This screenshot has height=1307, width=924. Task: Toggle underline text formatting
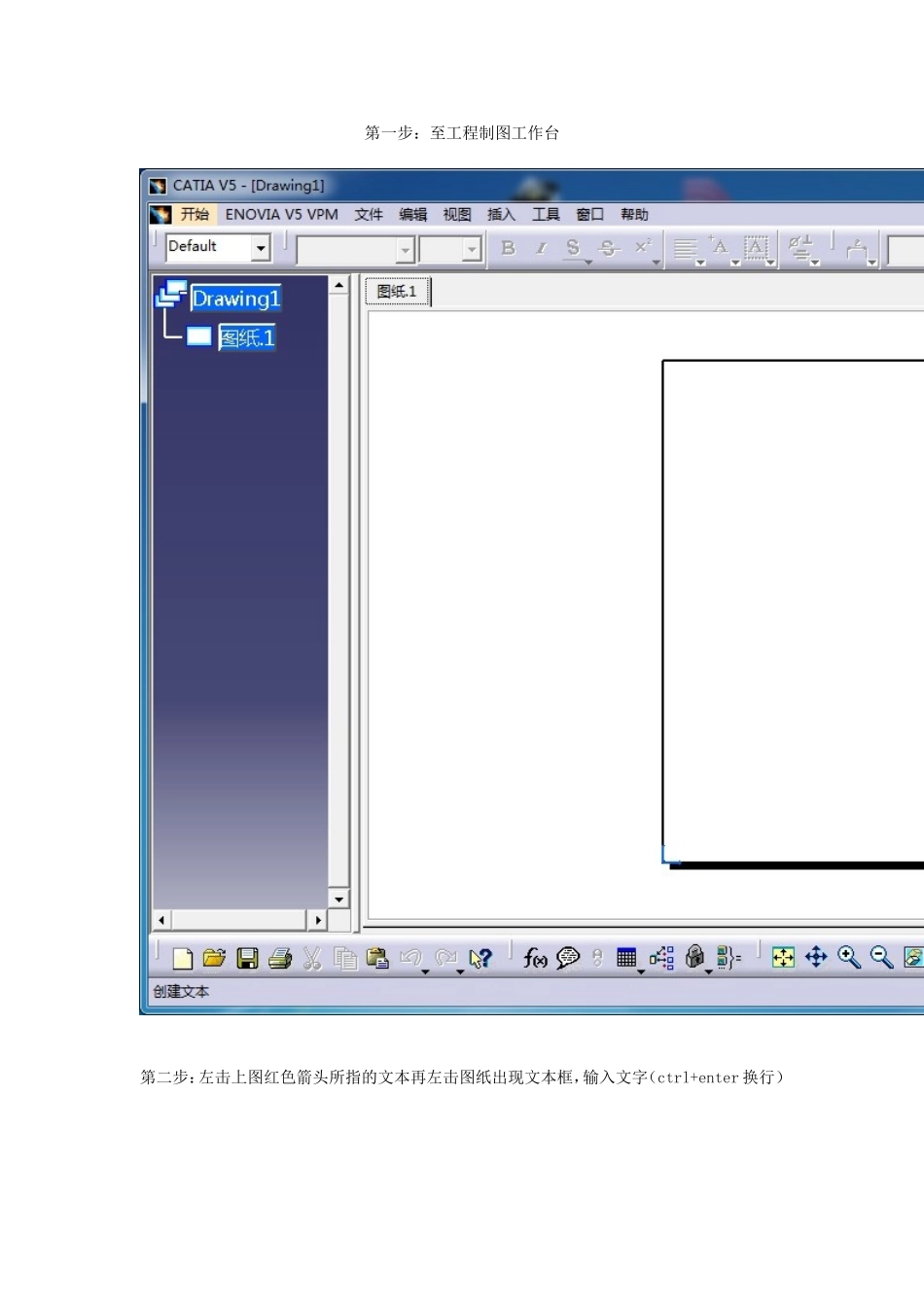(573, 248)
